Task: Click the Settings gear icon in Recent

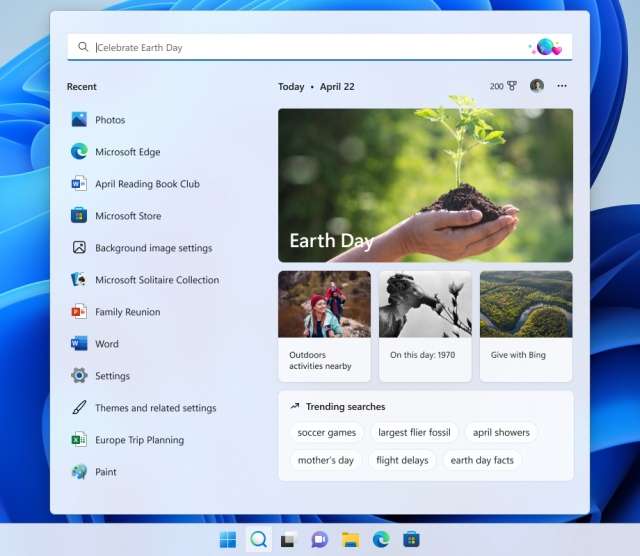Action: pos(79,376)
